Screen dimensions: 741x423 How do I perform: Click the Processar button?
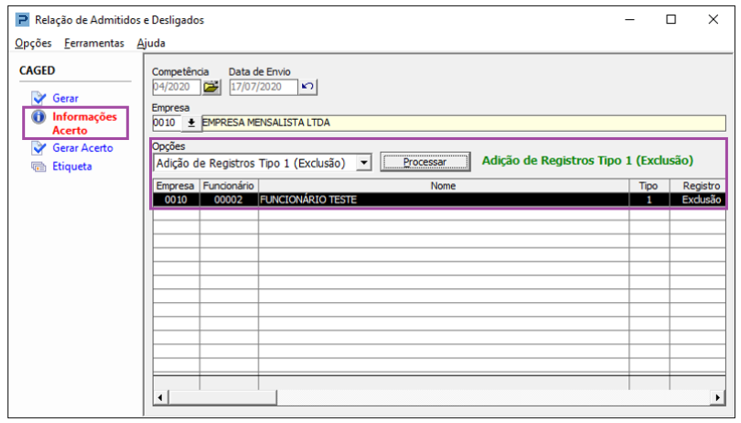[x=425, y=162]
